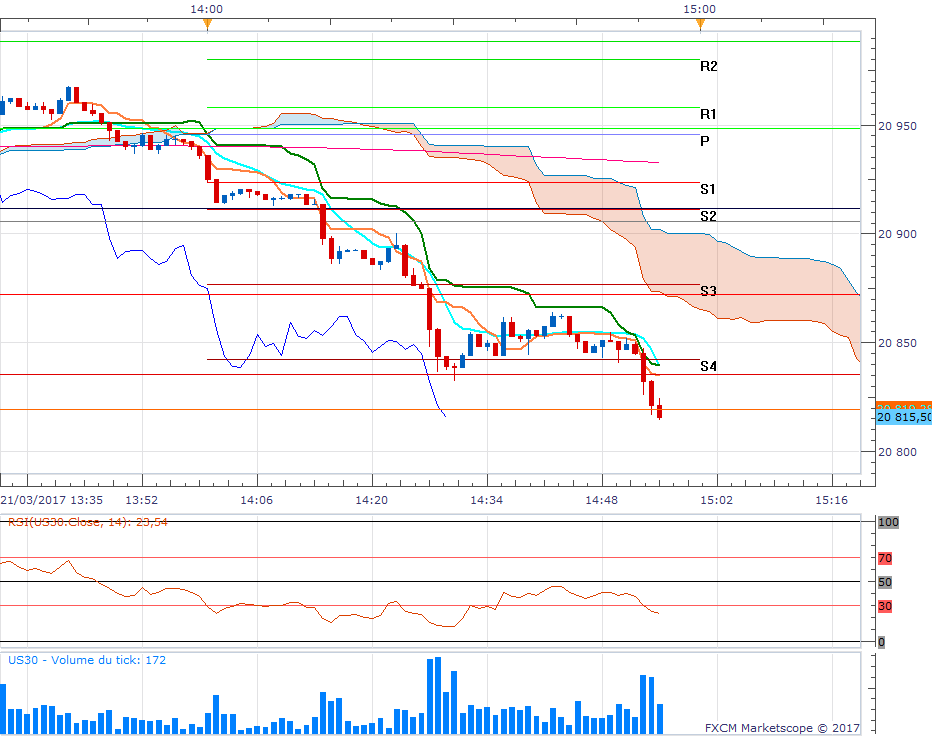The height and width of the screenshot is (736, 933).
Task: Click the S4 support level label
Action: [708, 367]
